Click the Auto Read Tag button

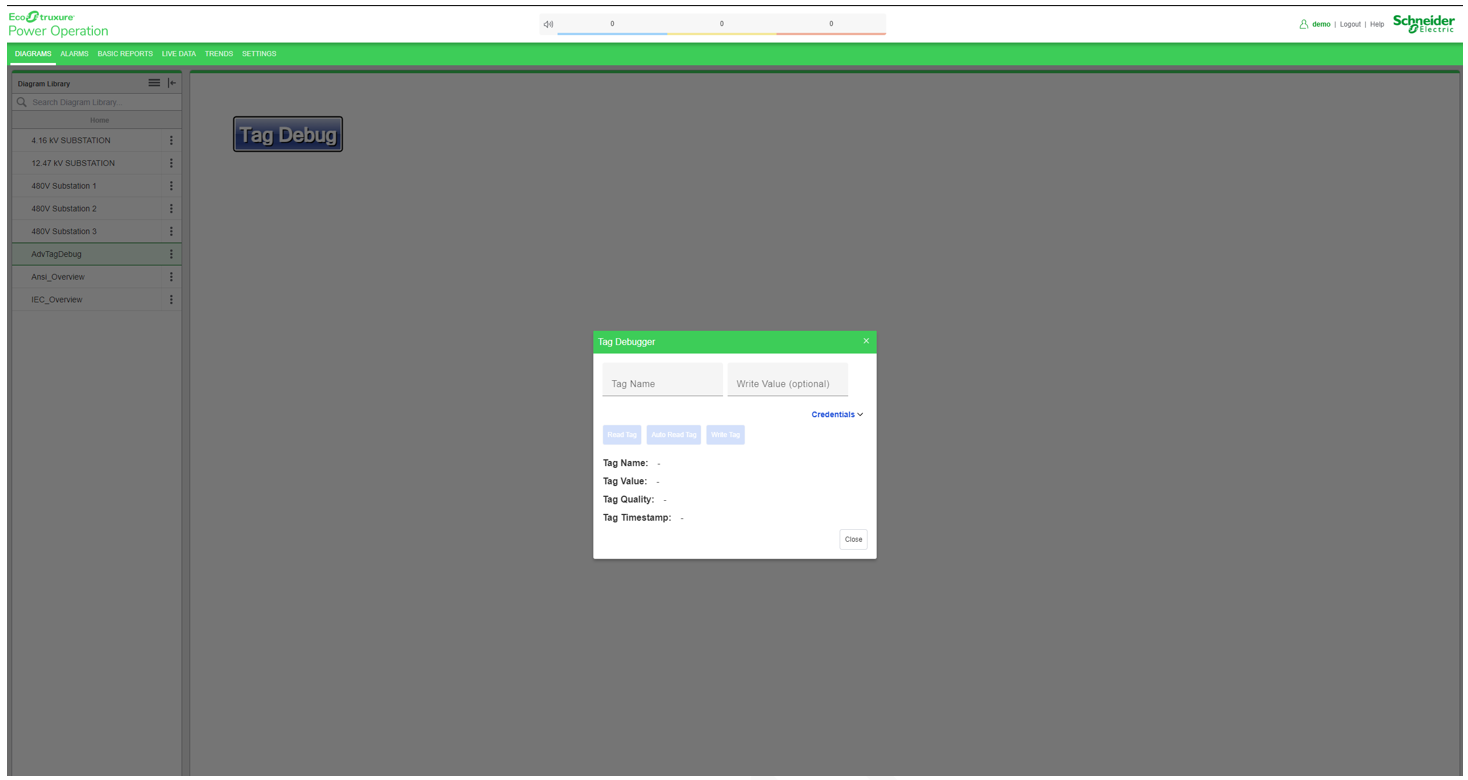coord(674,435)
